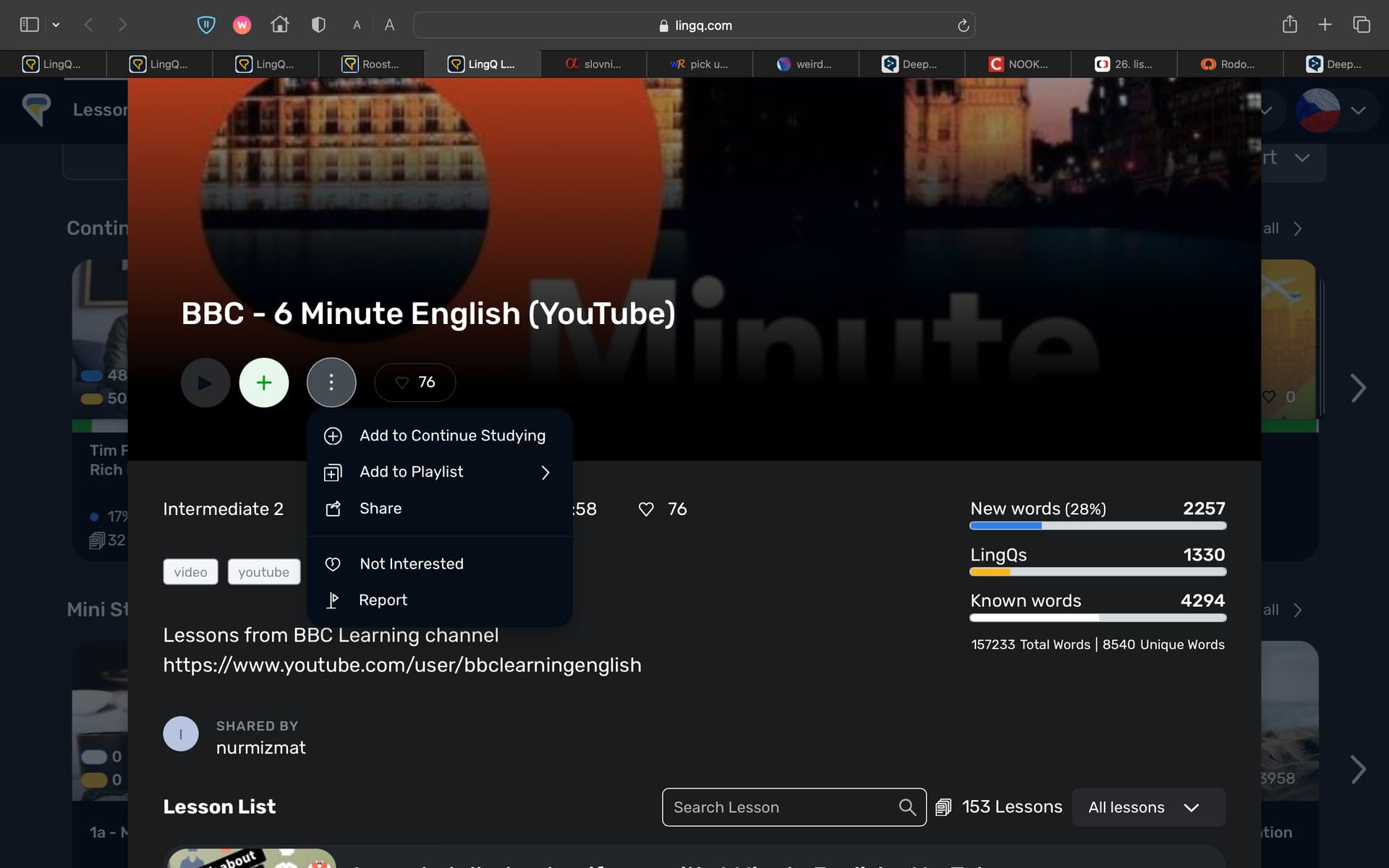
Task: Open Safari sidebar toggle
Action: (30, 25)
